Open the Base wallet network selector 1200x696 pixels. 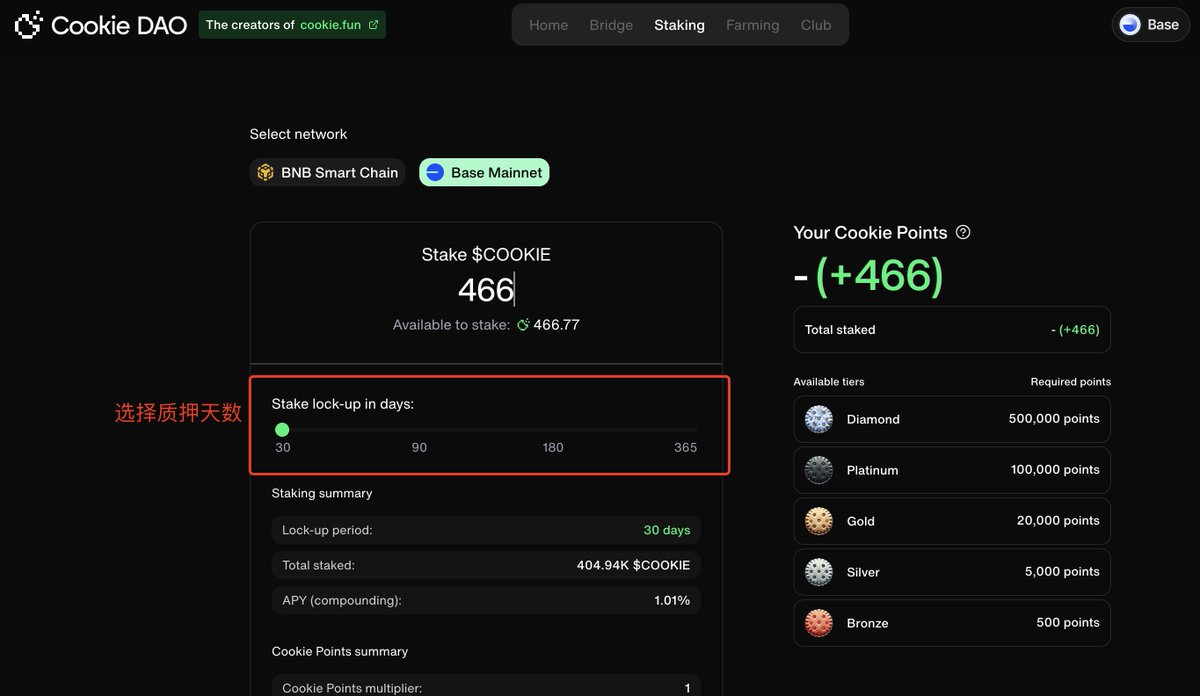point(1150,25)
